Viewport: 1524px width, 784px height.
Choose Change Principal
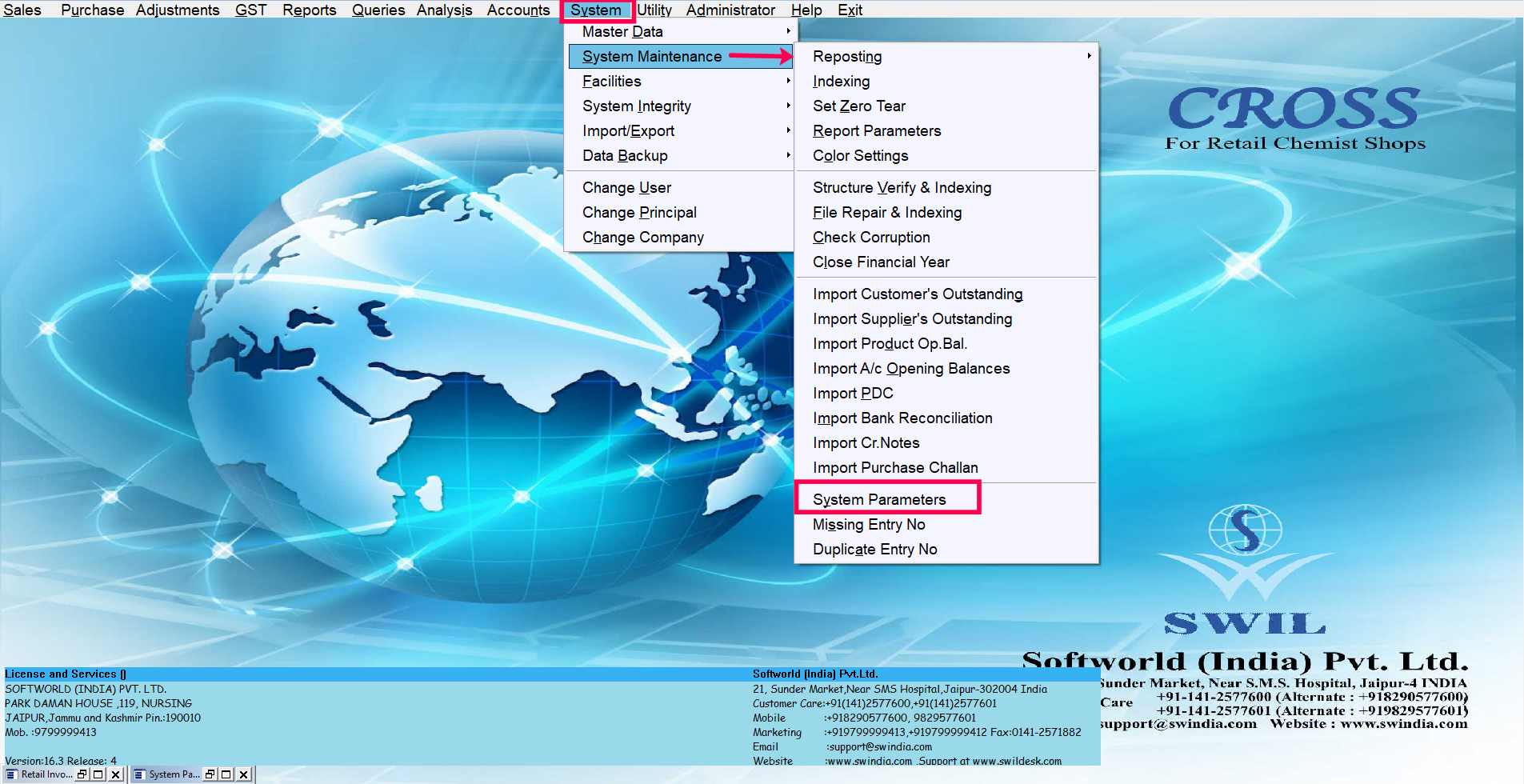(x=680, y=212)
